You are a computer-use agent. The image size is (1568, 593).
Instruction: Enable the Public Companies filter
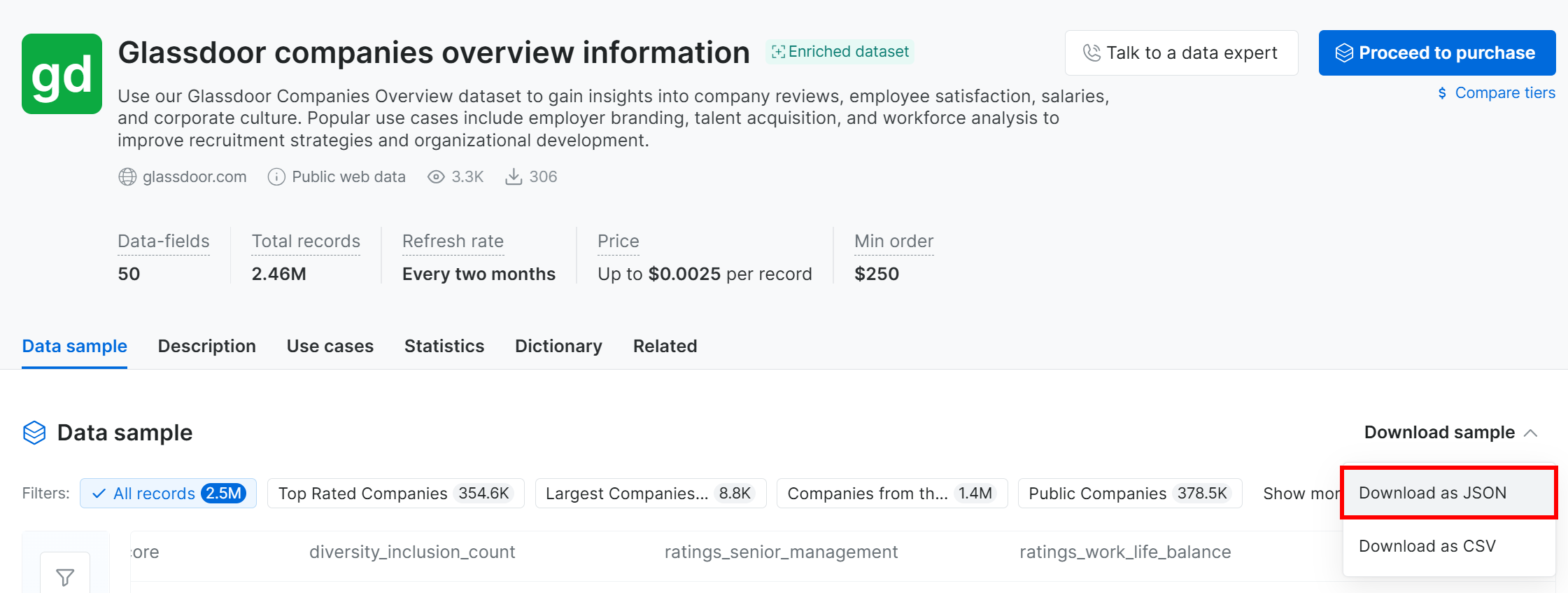1130,494
